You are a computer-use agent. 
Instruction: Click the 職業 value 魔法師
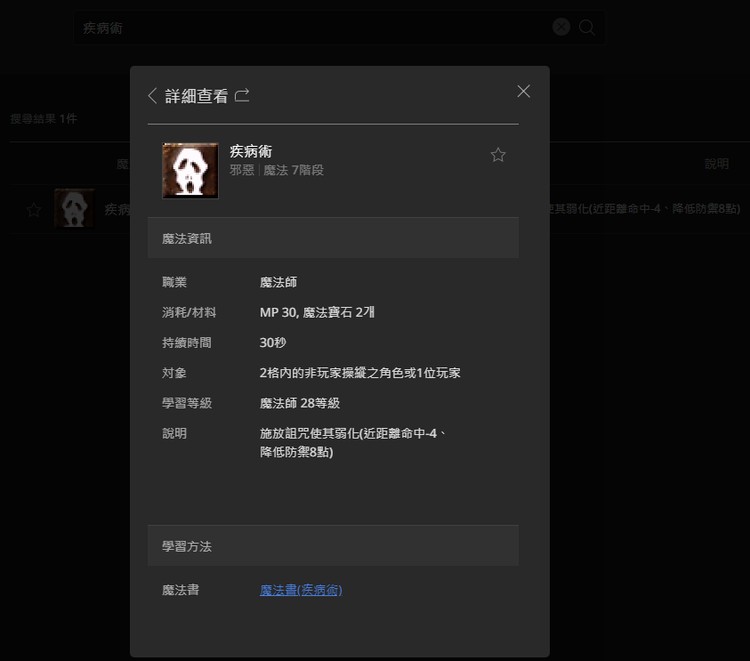(278, 282)
